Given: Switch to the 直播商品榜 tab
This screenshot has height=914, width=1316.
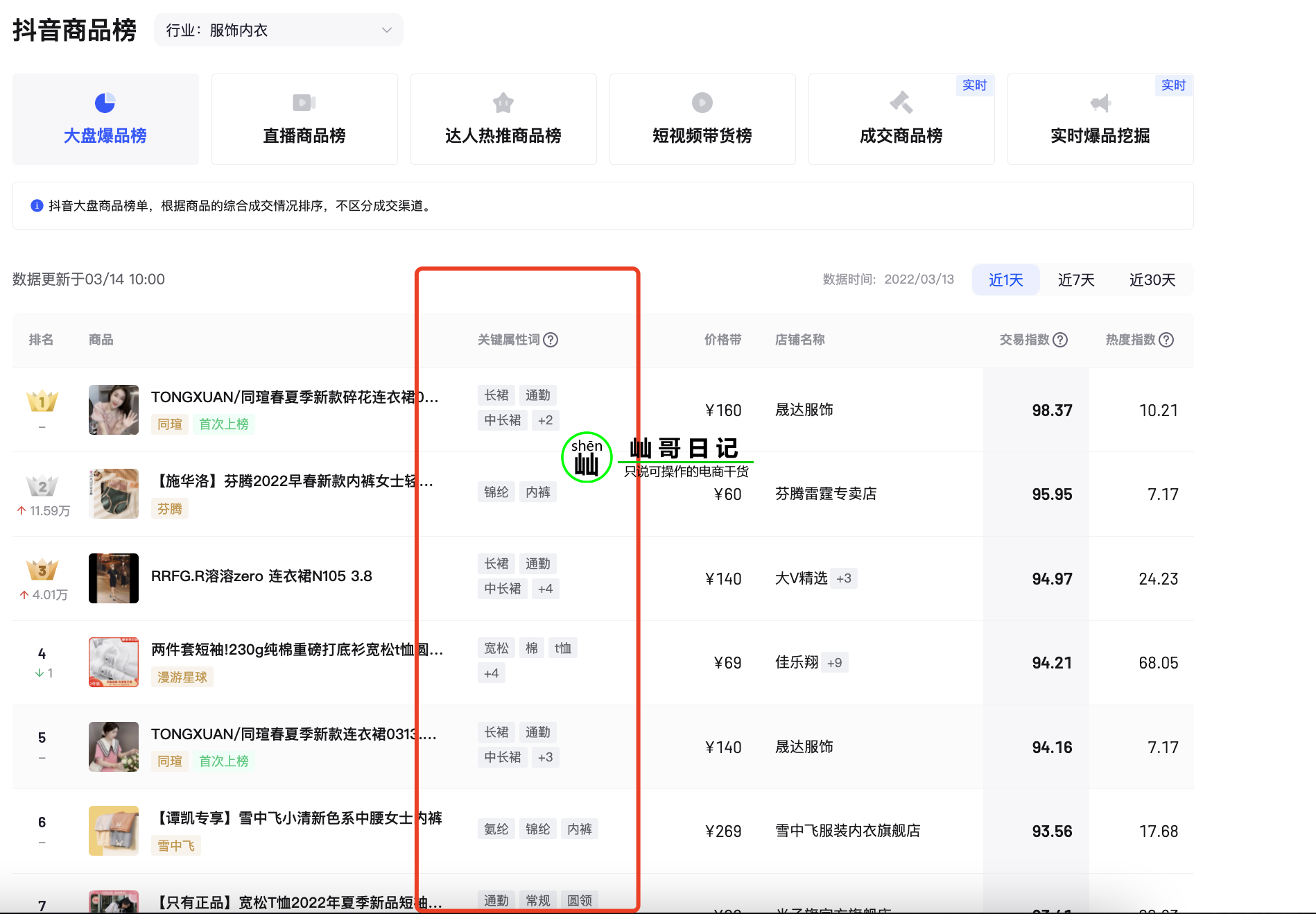Looking at the screenshot, I should click(304, 119).
